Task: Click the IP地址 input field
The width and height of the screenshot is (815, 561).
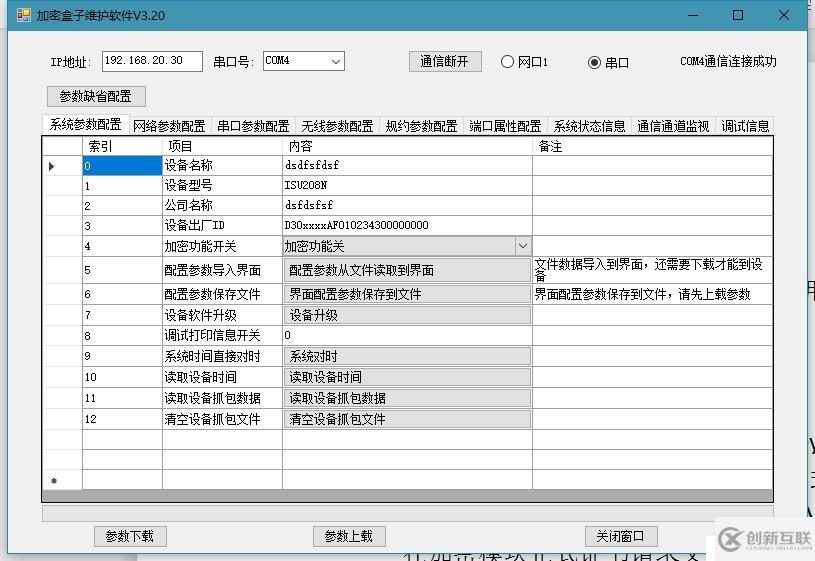Action: (152, 61)
